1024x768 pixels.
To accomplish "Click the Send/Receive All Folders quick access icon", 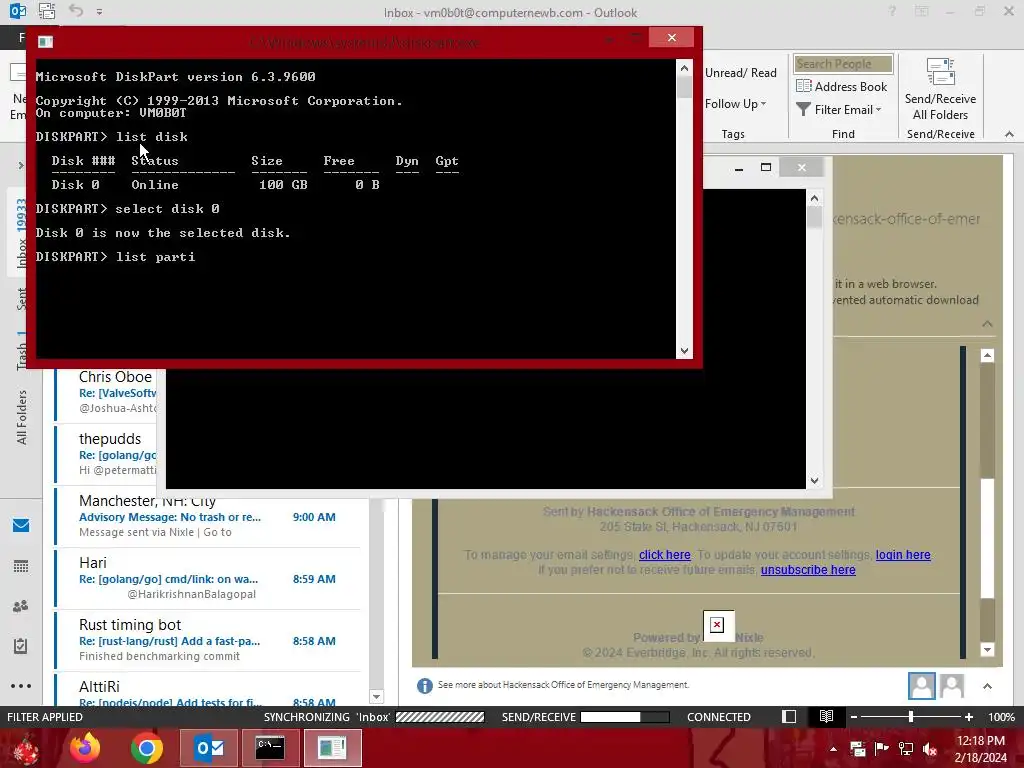I will click(46, 11).
